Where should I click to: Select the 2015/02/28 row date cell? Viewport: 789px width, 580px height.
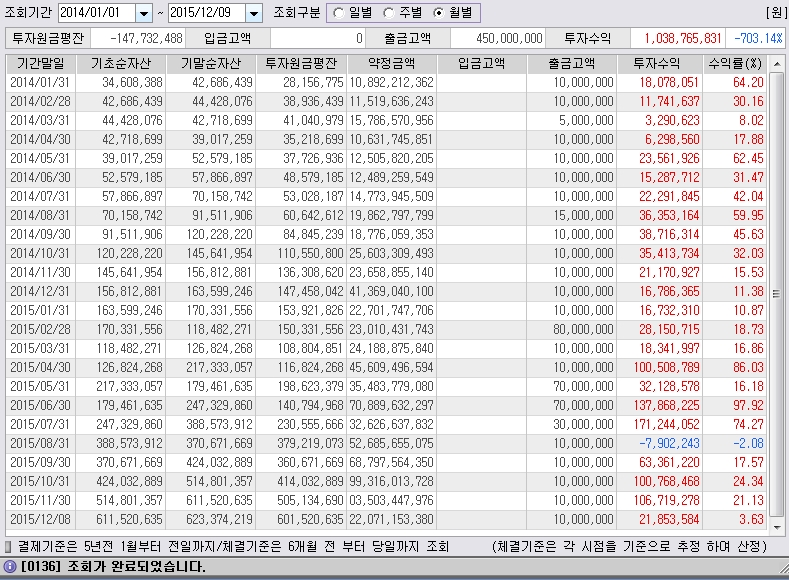[x=41, y=329]
